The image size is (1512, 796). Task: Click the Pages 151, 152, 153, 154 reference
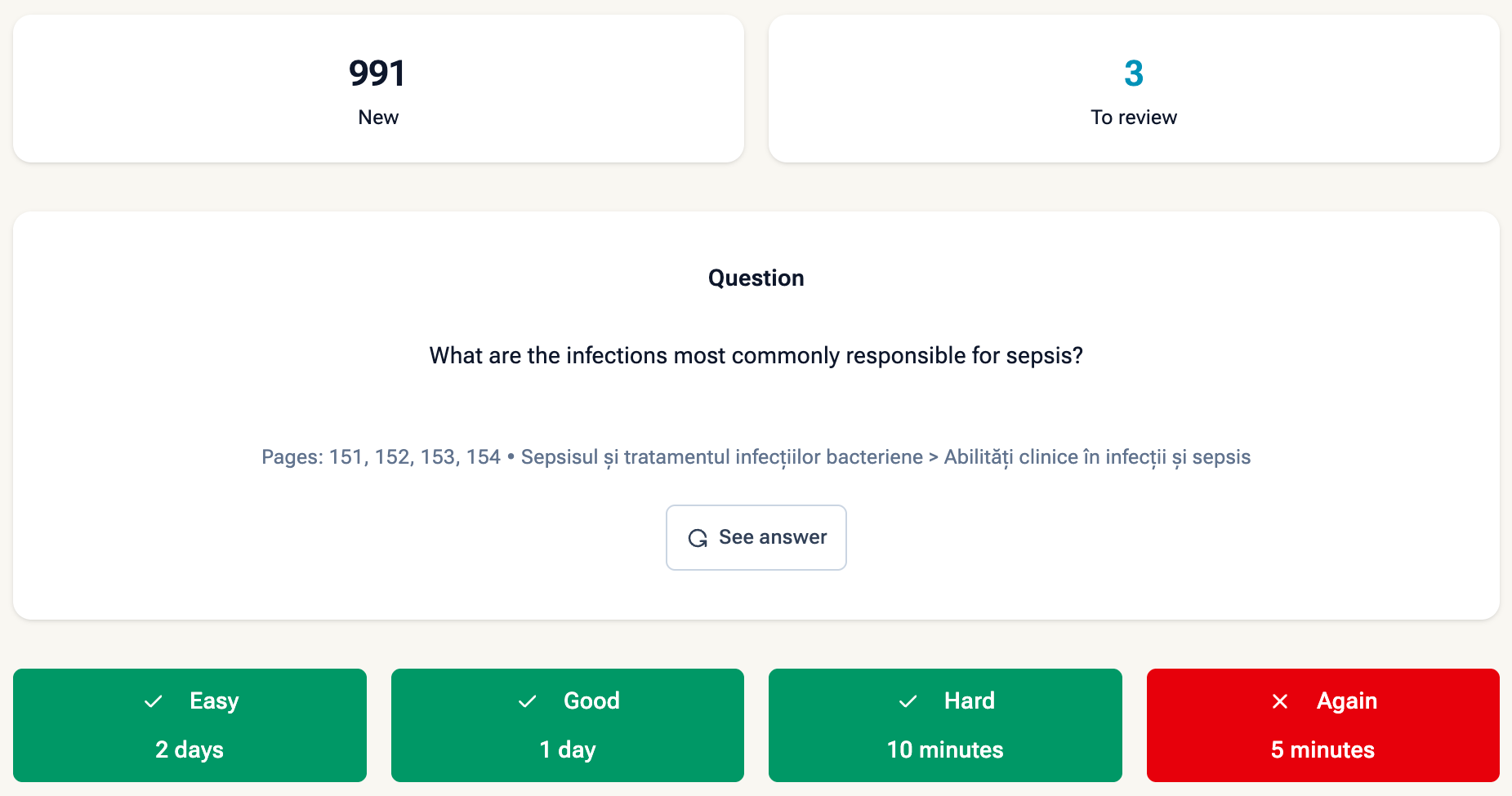tap(381, 457)
